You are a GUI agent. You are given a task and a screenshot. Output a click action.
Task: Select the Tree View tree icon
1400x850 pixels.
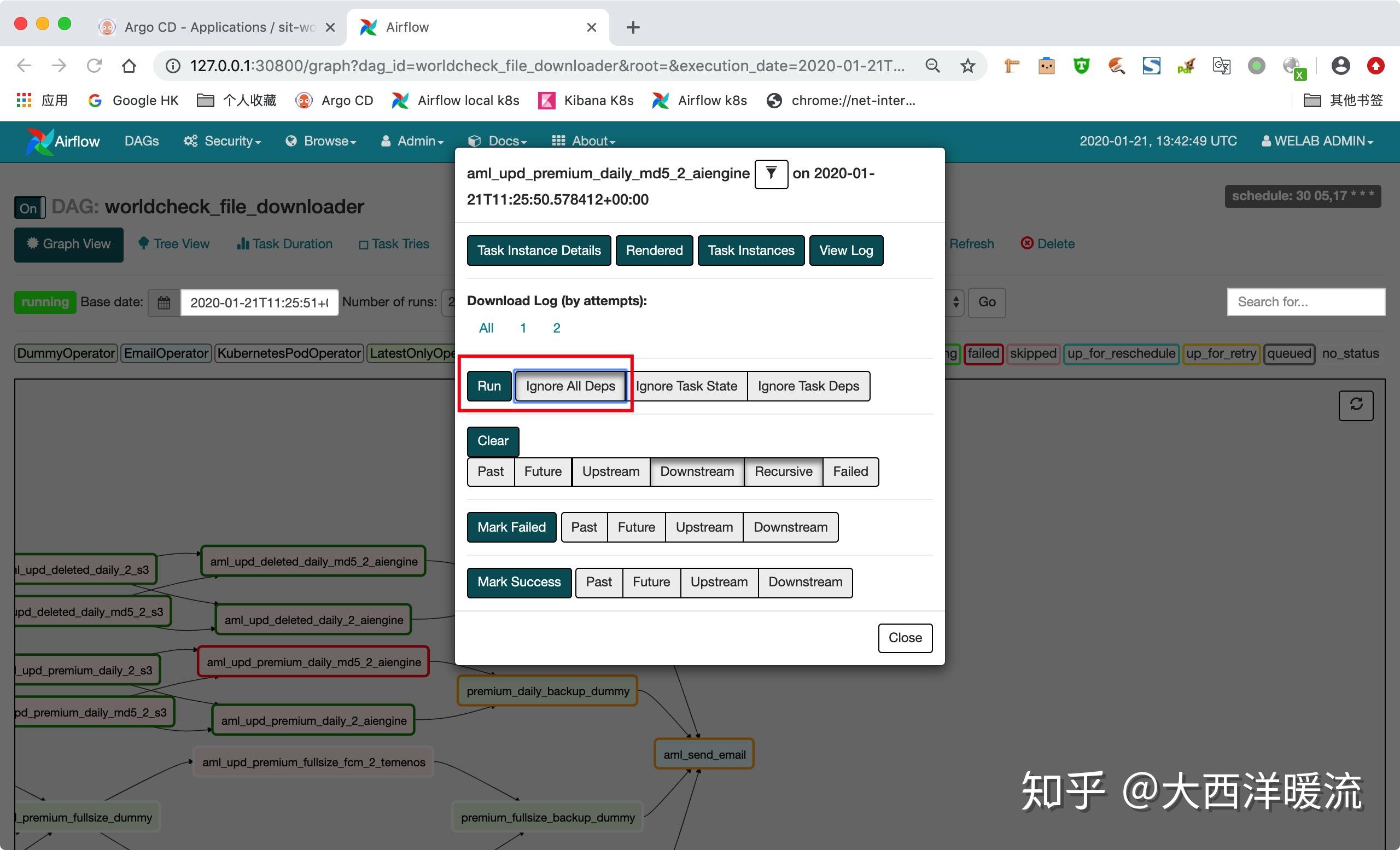click(x=144, y=243)
